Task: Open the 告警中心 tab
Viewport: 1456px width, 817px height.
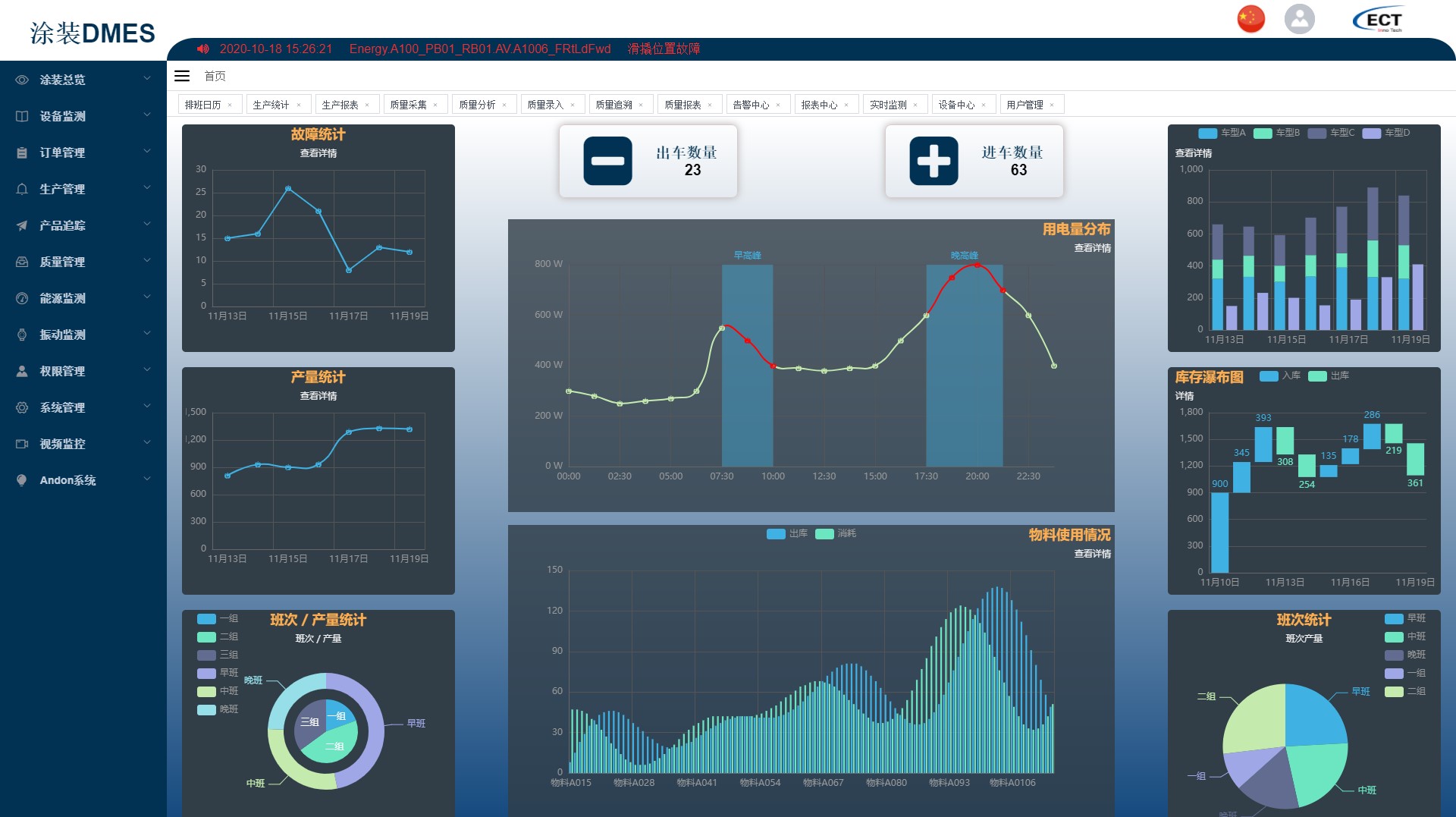Action: (x=751, y=105)
